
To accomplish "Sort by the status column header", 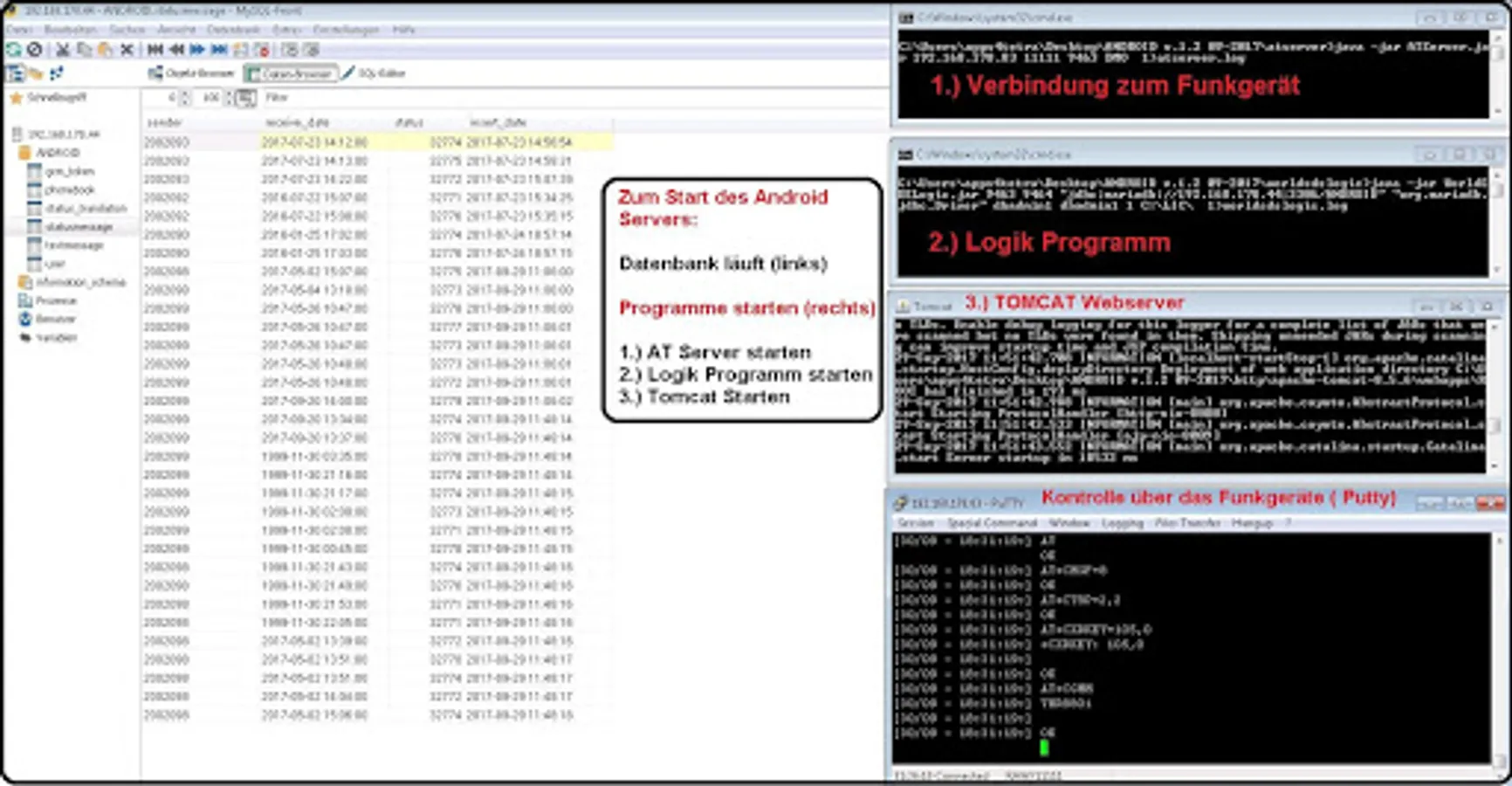I will [x=426, y=122].
